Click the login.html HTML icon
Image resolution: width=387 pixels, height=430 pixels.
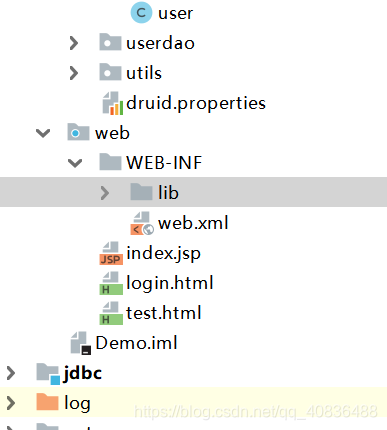[x=111, y=283]
